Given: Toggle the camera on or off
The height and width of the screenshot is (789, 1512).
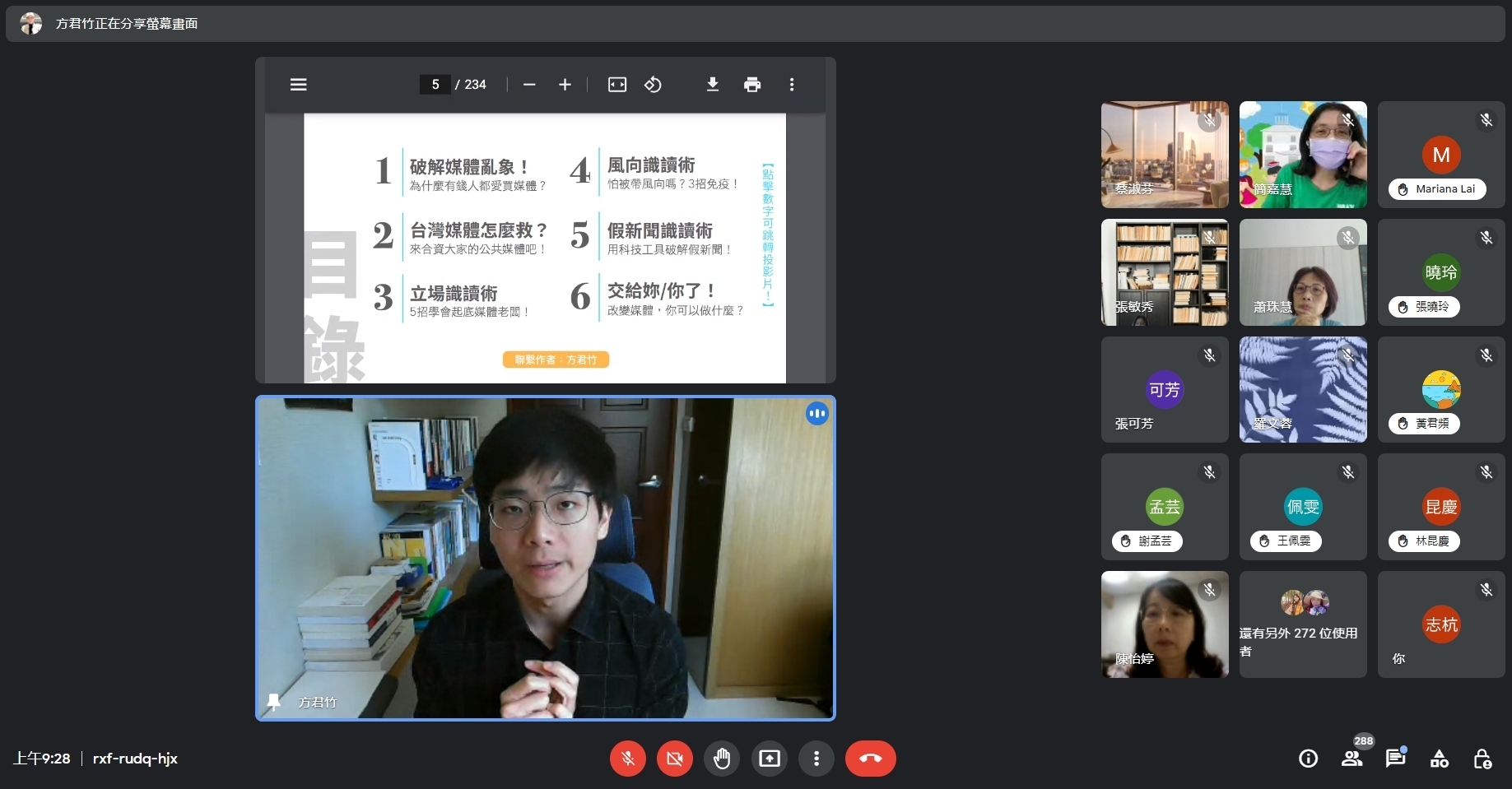Looking at the screenshot, I should pos(674,759).
